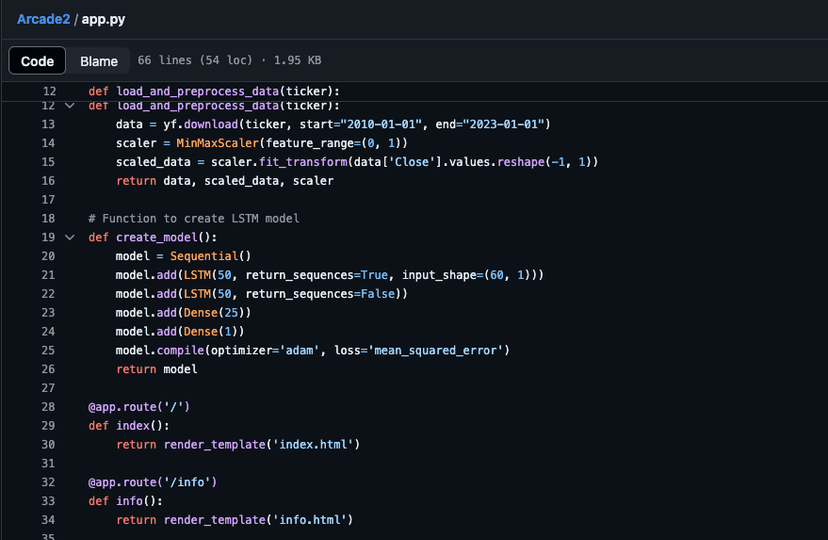Select line number 13
Screen dimensions: 828x540
point(49,124)
